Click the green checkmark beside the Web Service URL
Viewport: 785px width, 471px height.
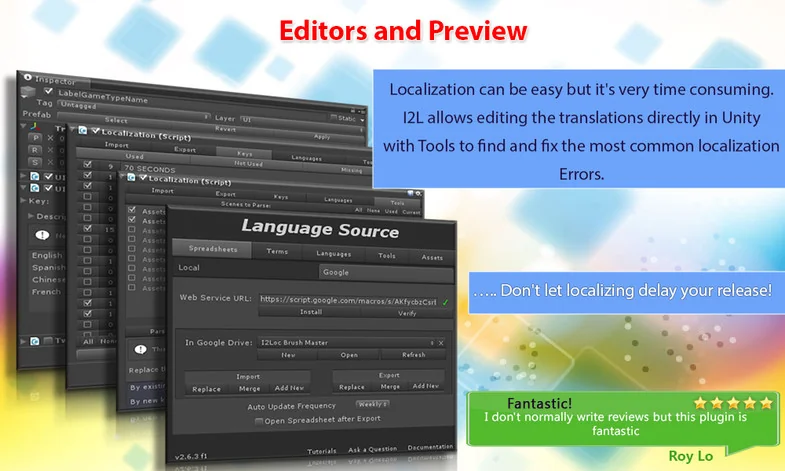coord(445,302)
